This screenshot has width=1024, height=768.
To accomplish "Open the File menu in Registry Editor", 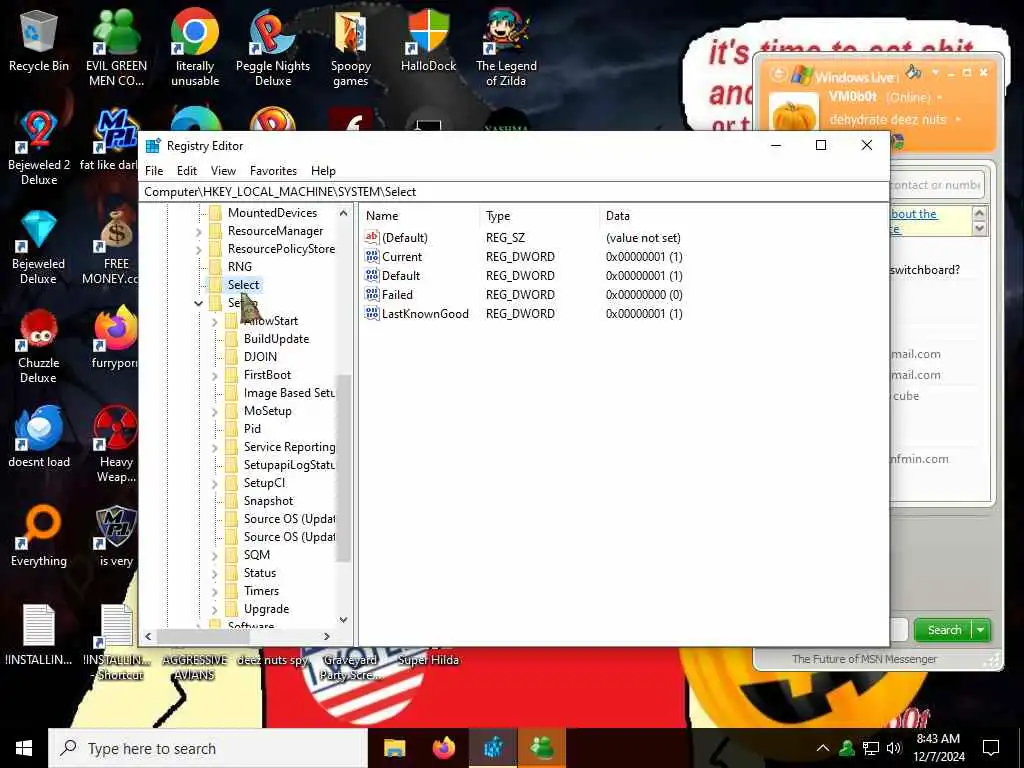I will coord(154,170).
